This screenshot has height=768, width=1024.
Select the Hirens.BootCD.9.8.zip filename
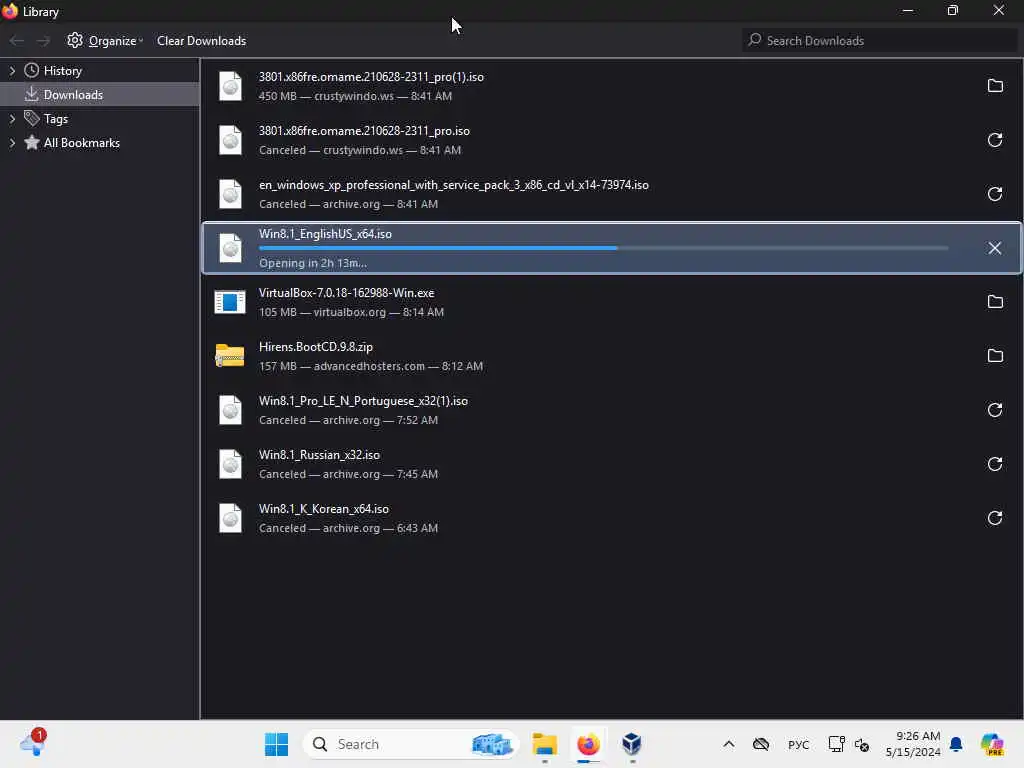pyautogui.click(x=315, y=347)
